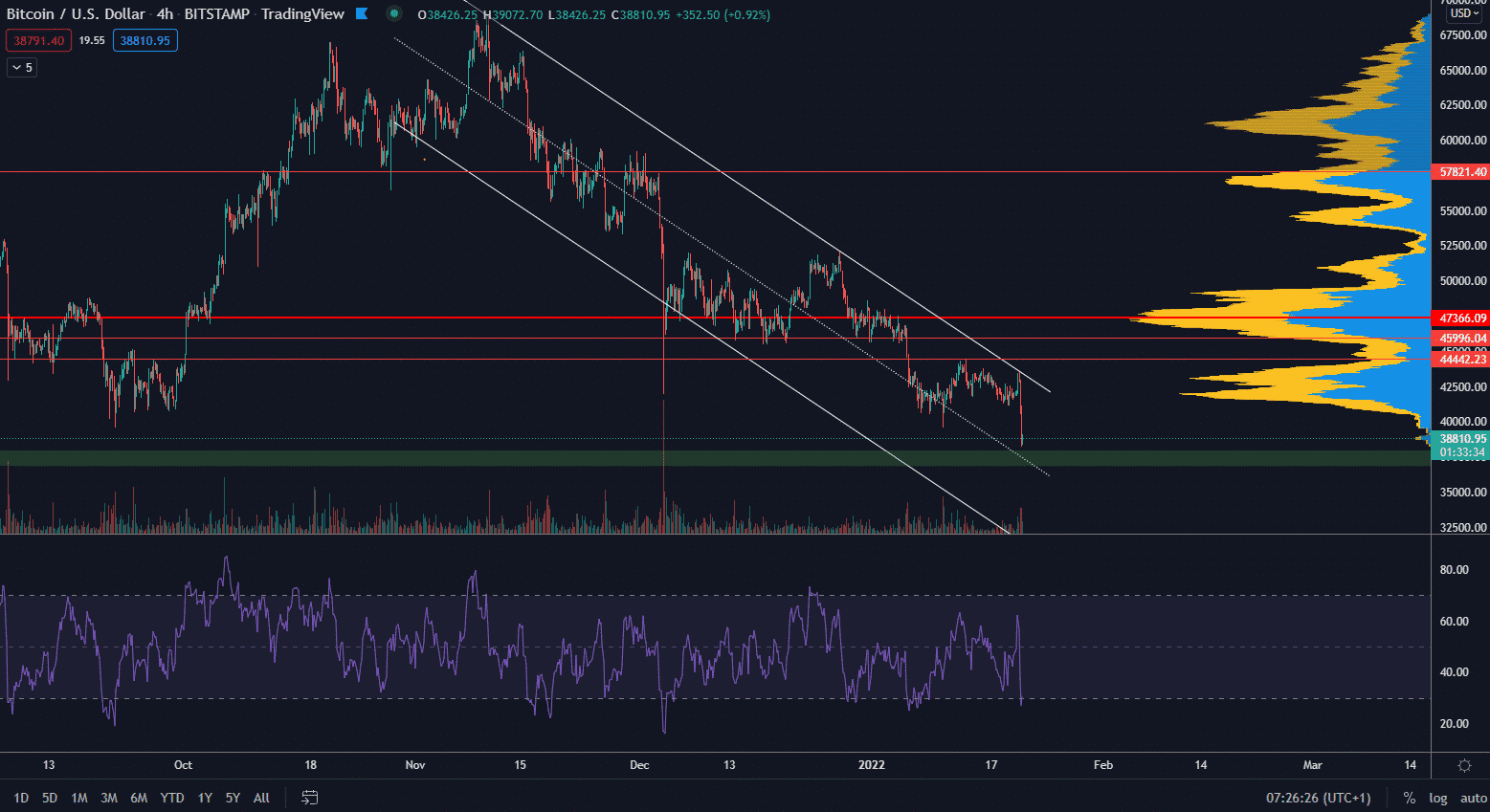Screen dimensions: 1490x812
Task: Toggle percent scale mode
Action: (1409, 798)
